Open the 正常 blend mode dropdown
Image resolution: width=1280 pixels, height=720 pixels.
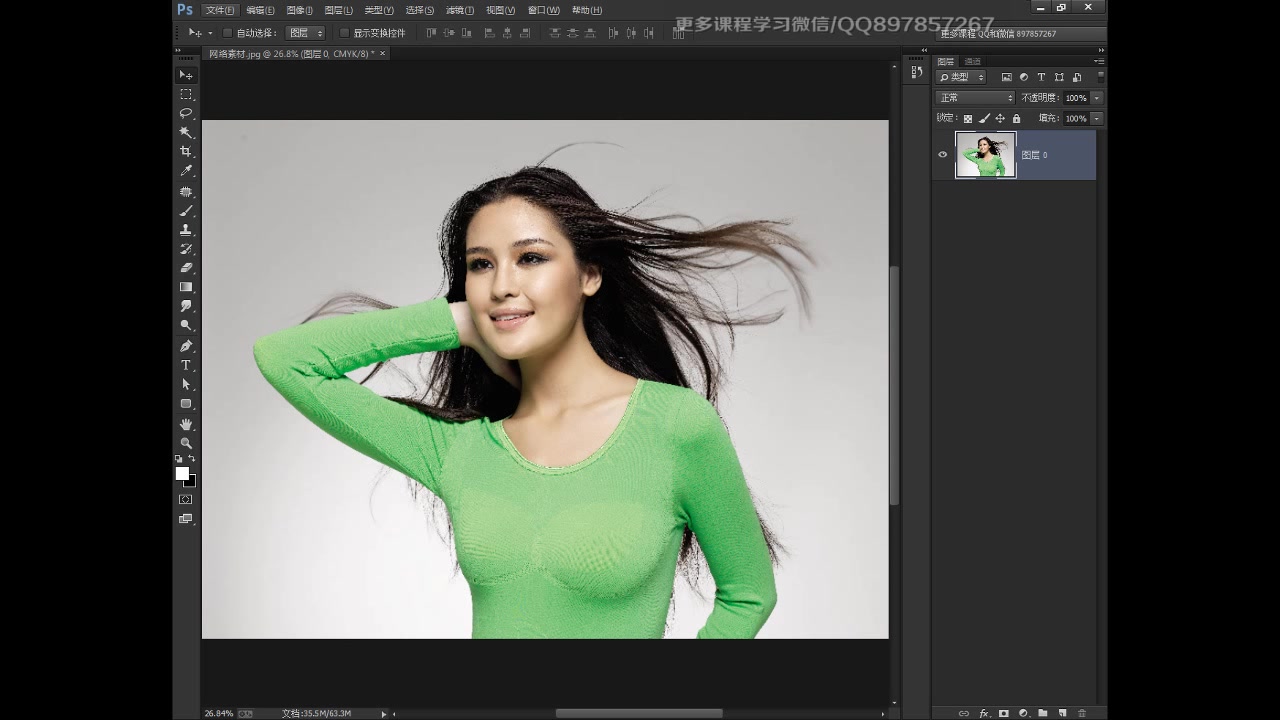tap(975, 98)
